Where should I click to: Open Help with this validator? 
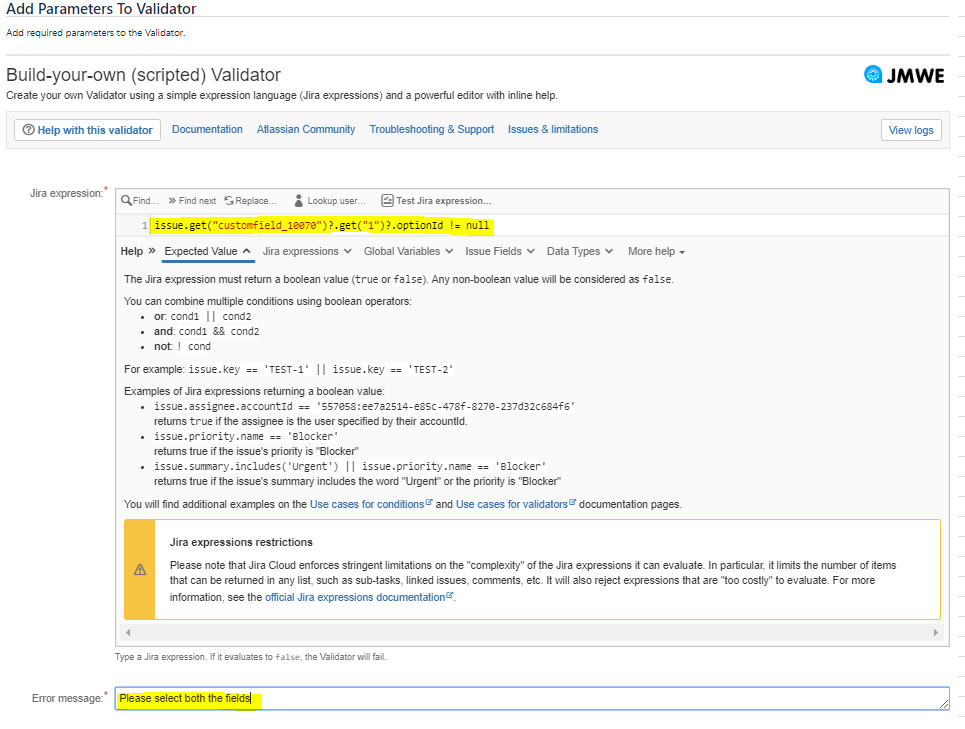click(x=87, y=130)
